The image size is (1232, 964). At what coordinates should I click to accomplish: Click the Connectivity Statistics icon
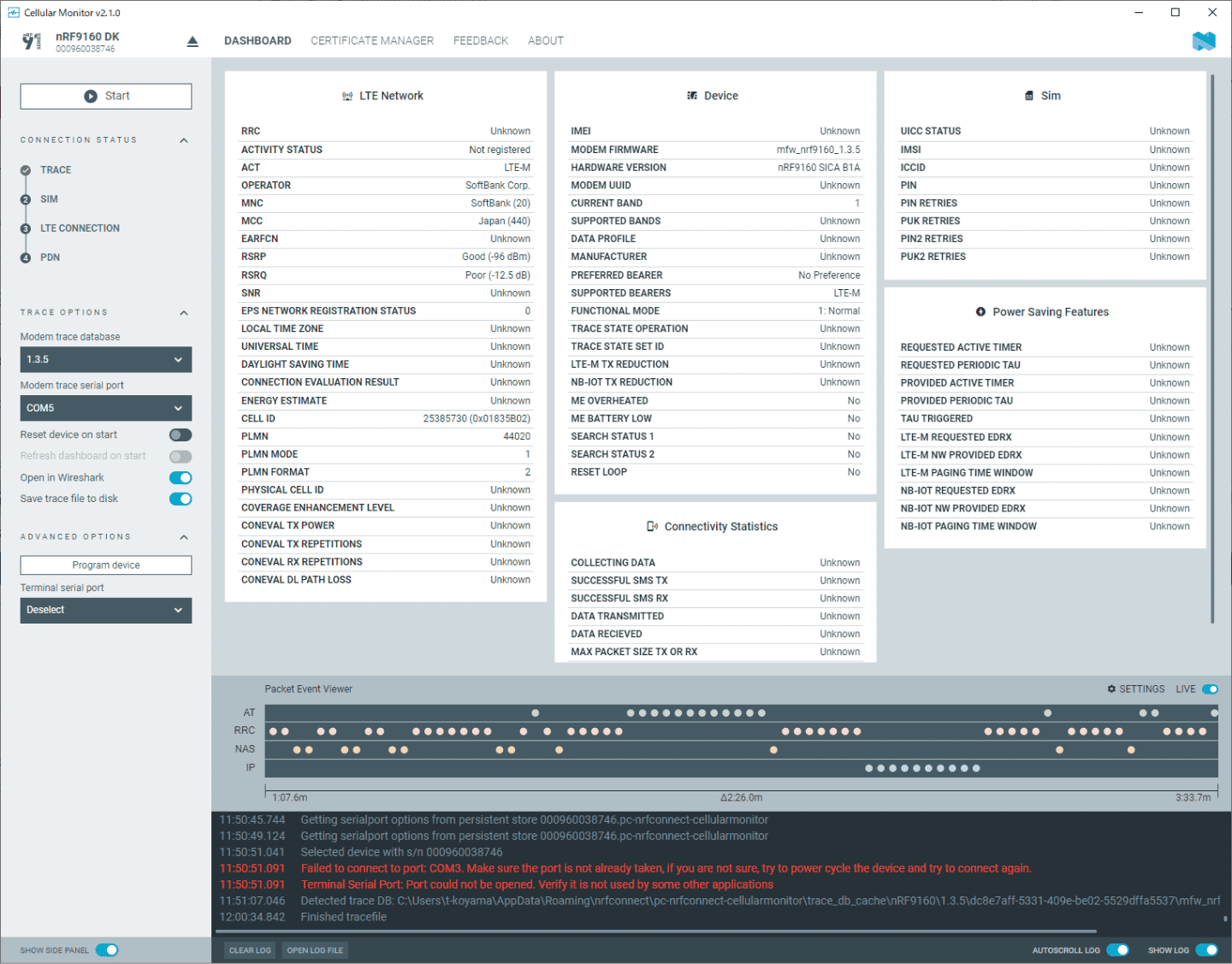click(652, 527)
